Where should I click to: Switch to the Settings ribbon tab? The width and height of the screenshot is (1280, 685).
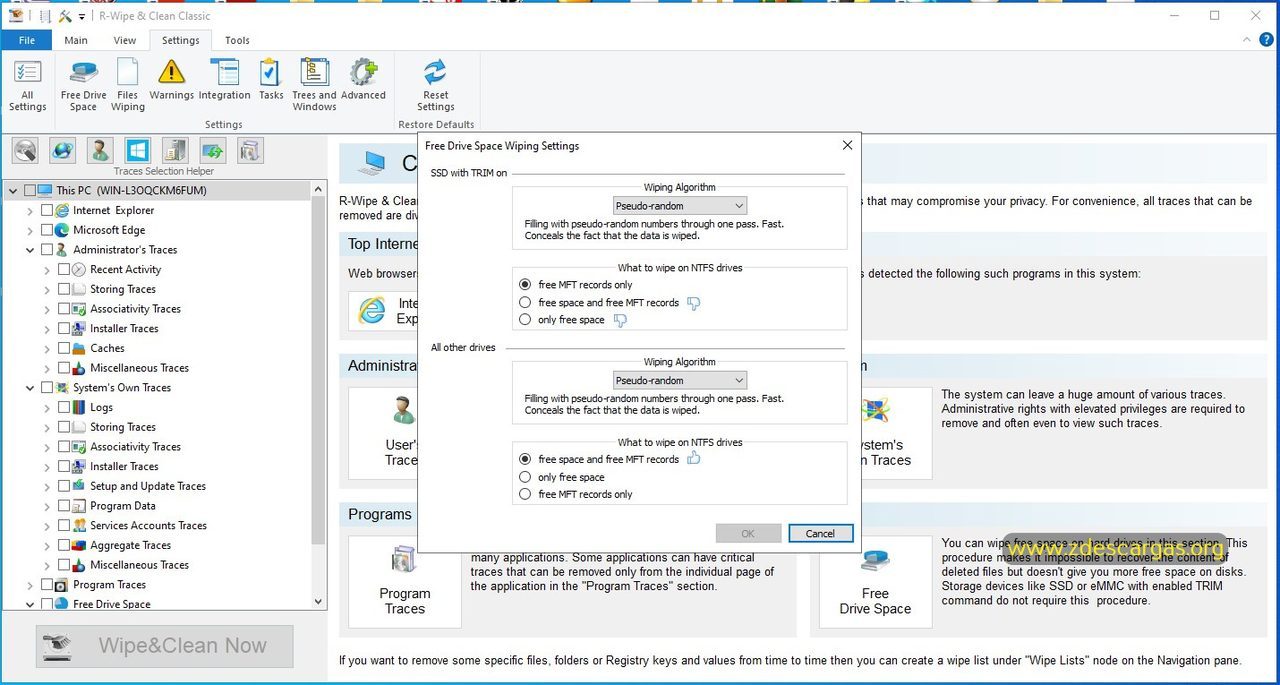point(180,40)
